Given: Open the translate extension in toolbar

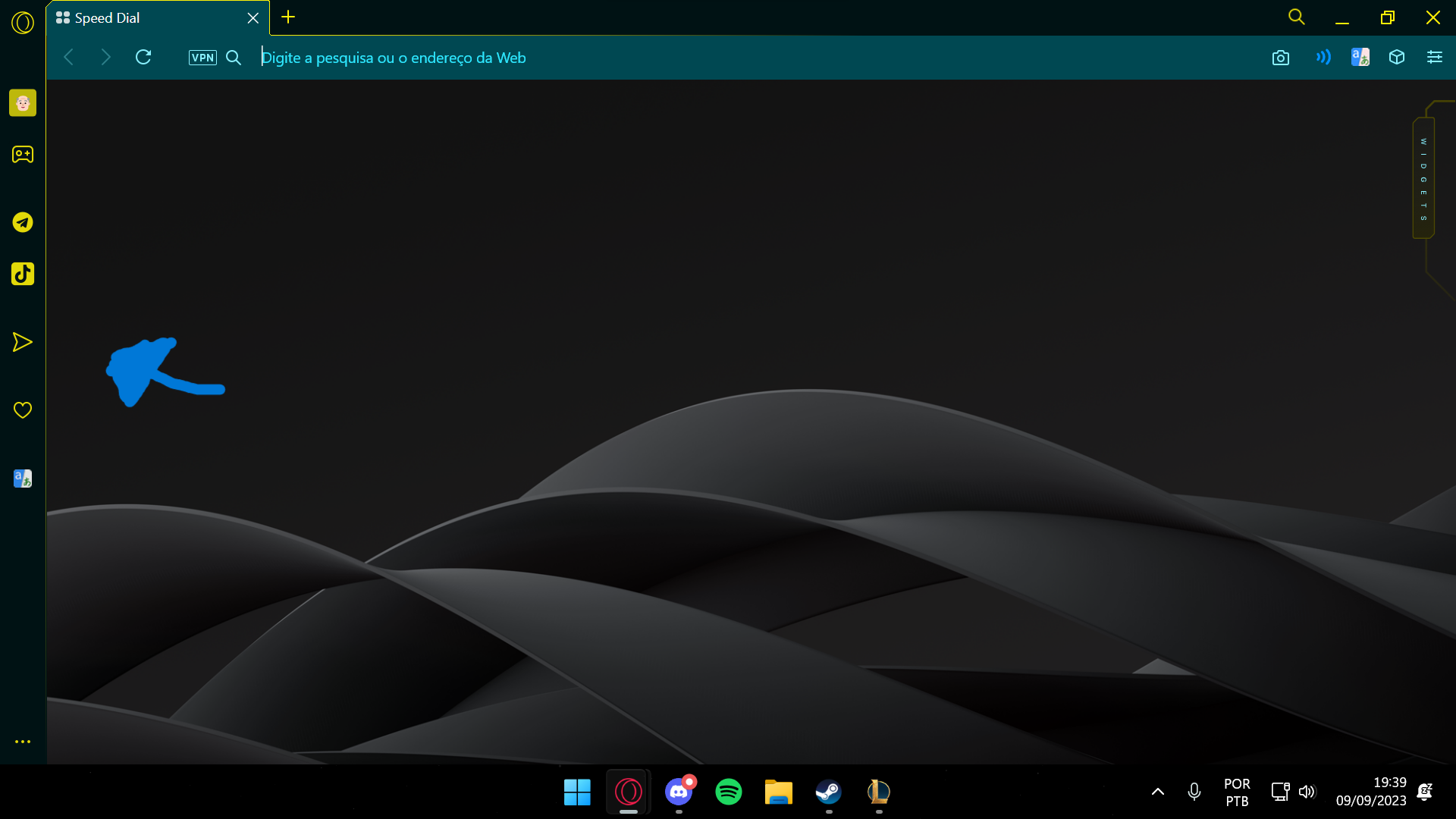Looking at the screenshot, I should click(x=1360, y=57).
